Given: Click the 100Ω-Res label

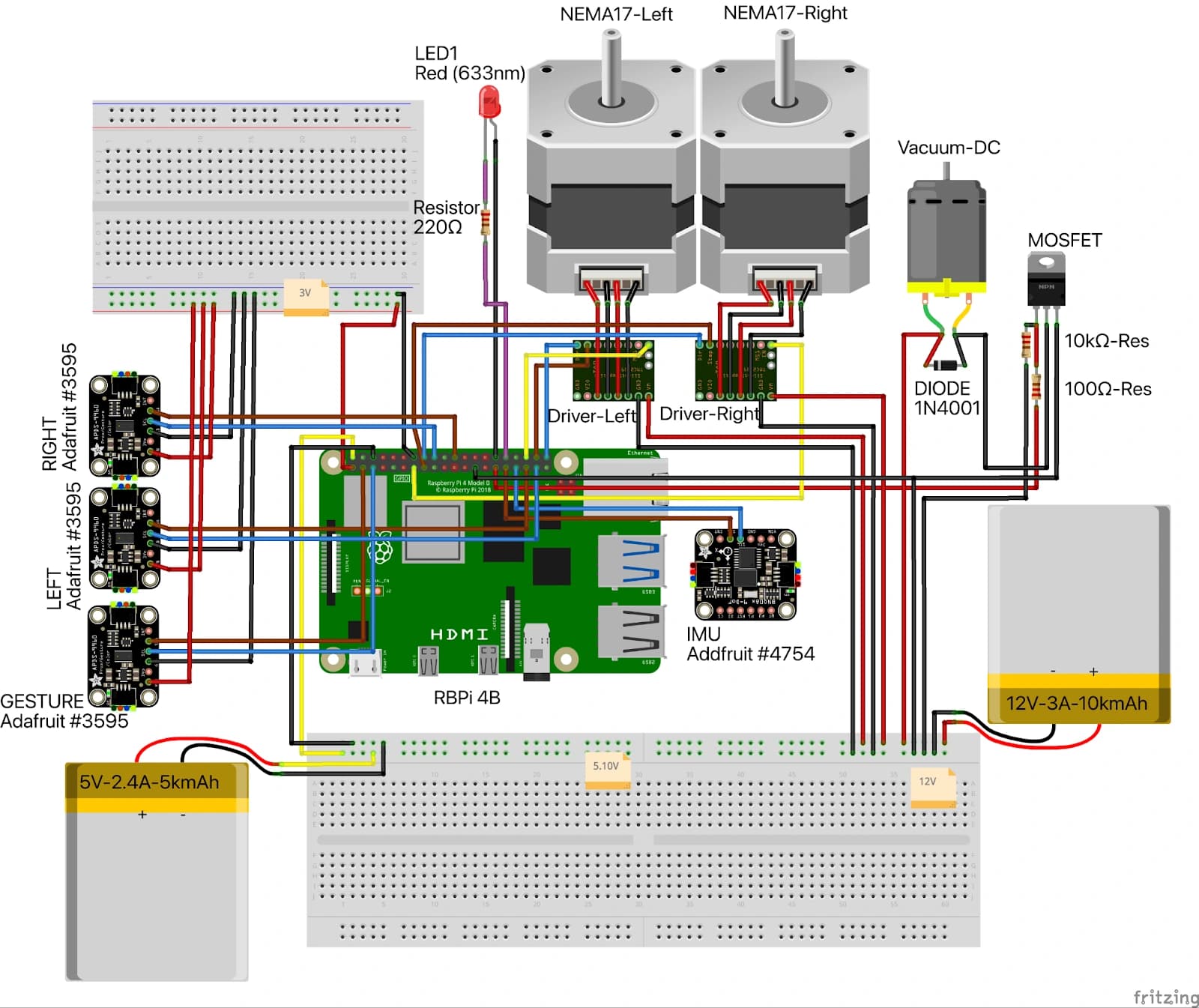Looking at the screenshot, I should 1108,389.
